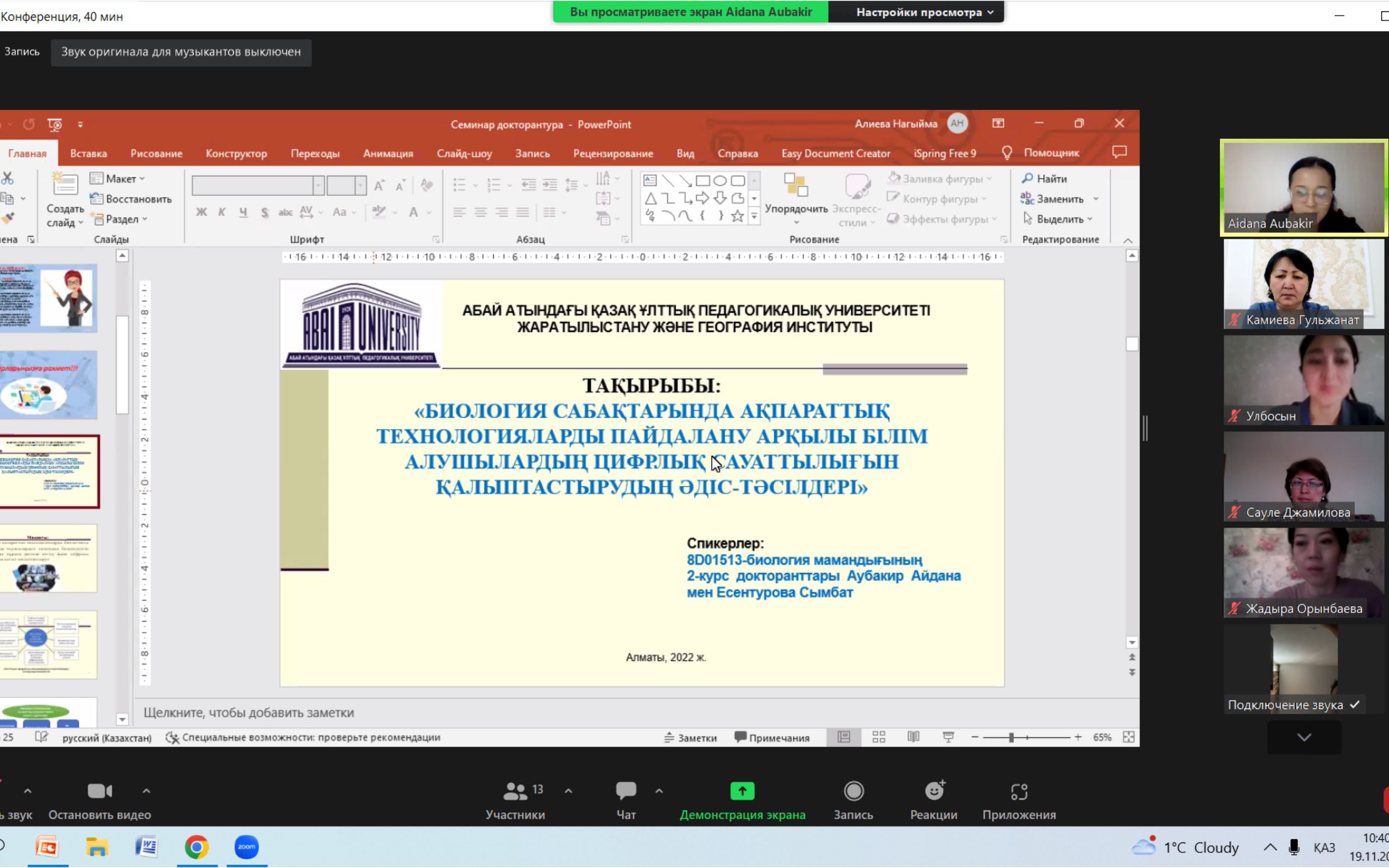Viewport: 1389px width, 868px height.
Task: Expand more participants chevron below video tiles
Action: tap(1304, 737)
